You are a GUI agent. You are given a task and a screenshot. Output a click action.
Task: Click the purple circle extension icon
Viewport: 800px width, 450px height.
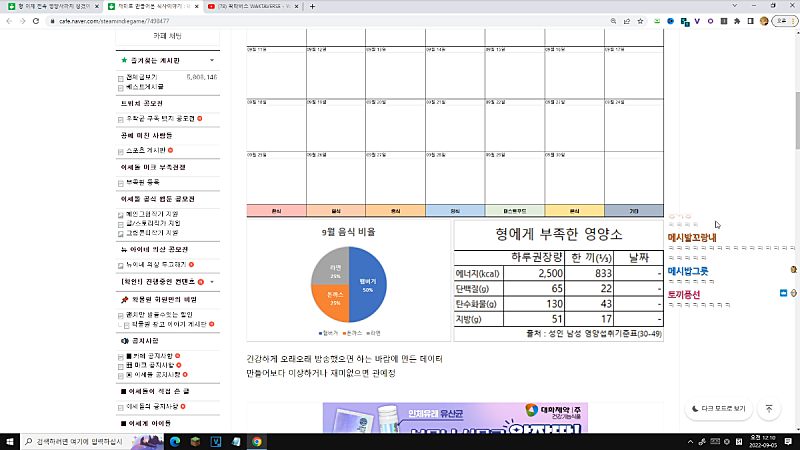tap(710, 21)
